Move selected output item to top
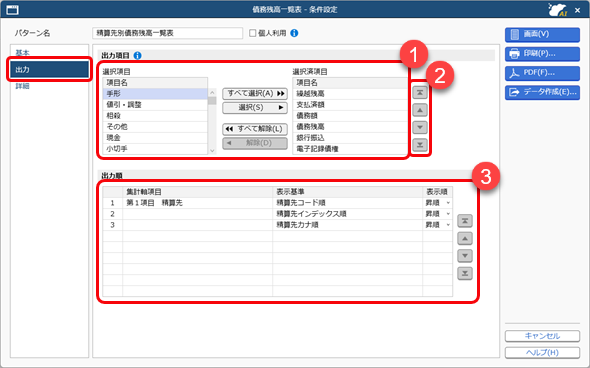 [x=420, y=92]
